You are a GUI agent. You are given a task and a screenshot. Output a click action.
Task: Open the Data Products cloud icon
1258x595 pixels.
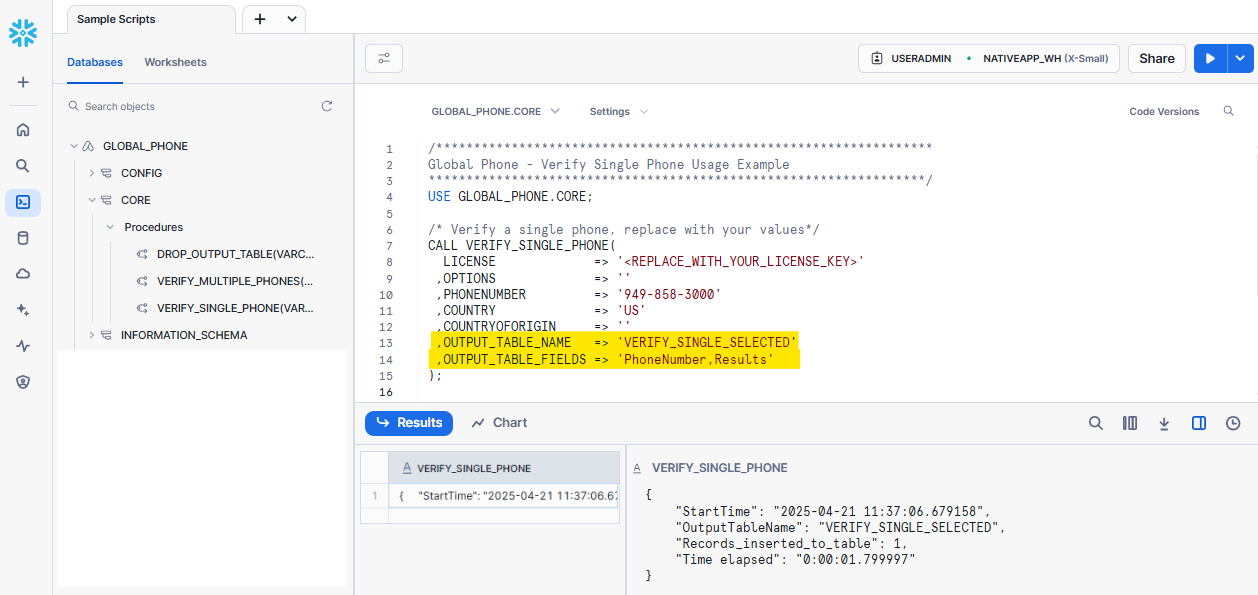23,274
